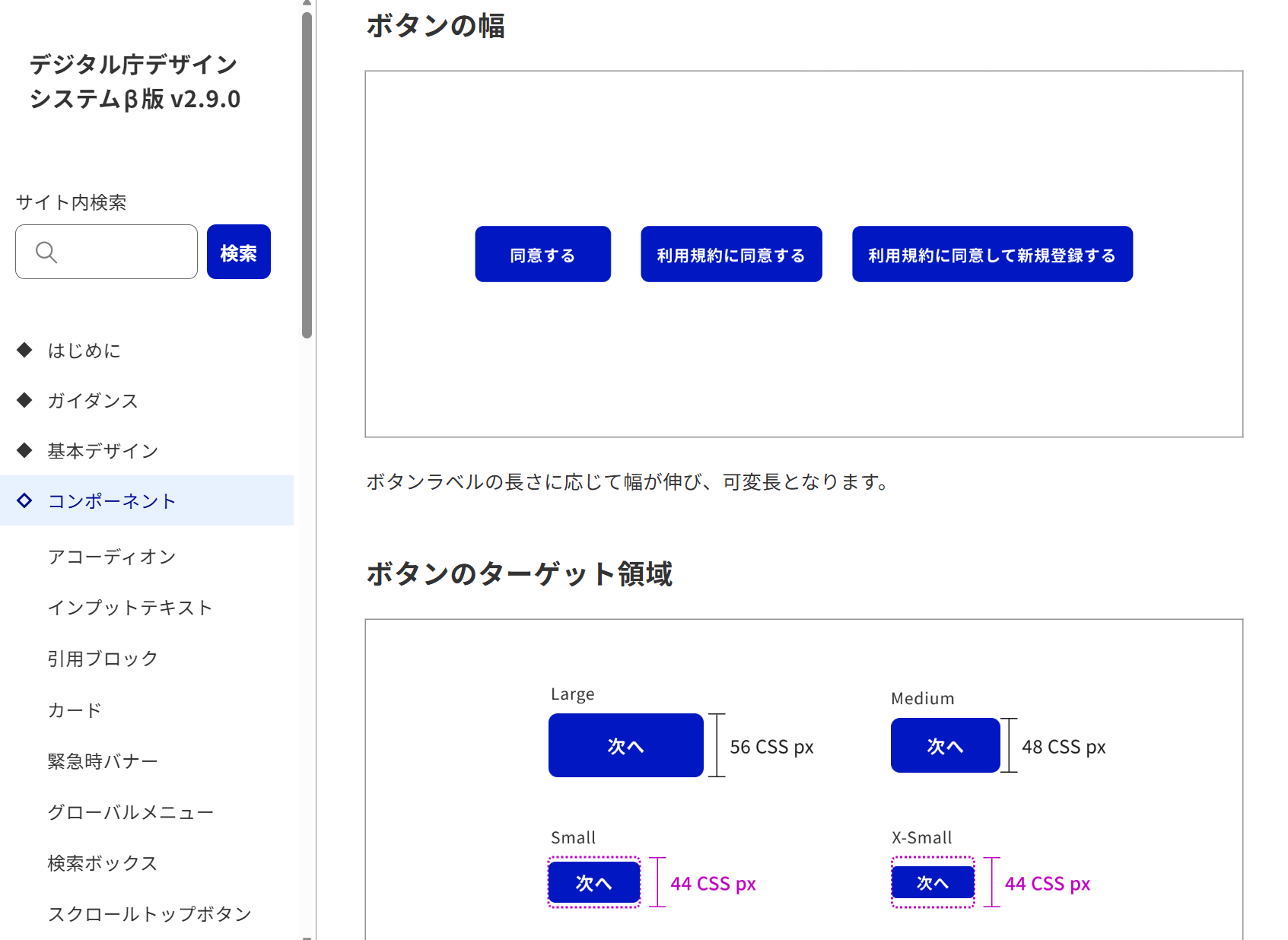Click inside the site search input field

(x=114, y=252)
